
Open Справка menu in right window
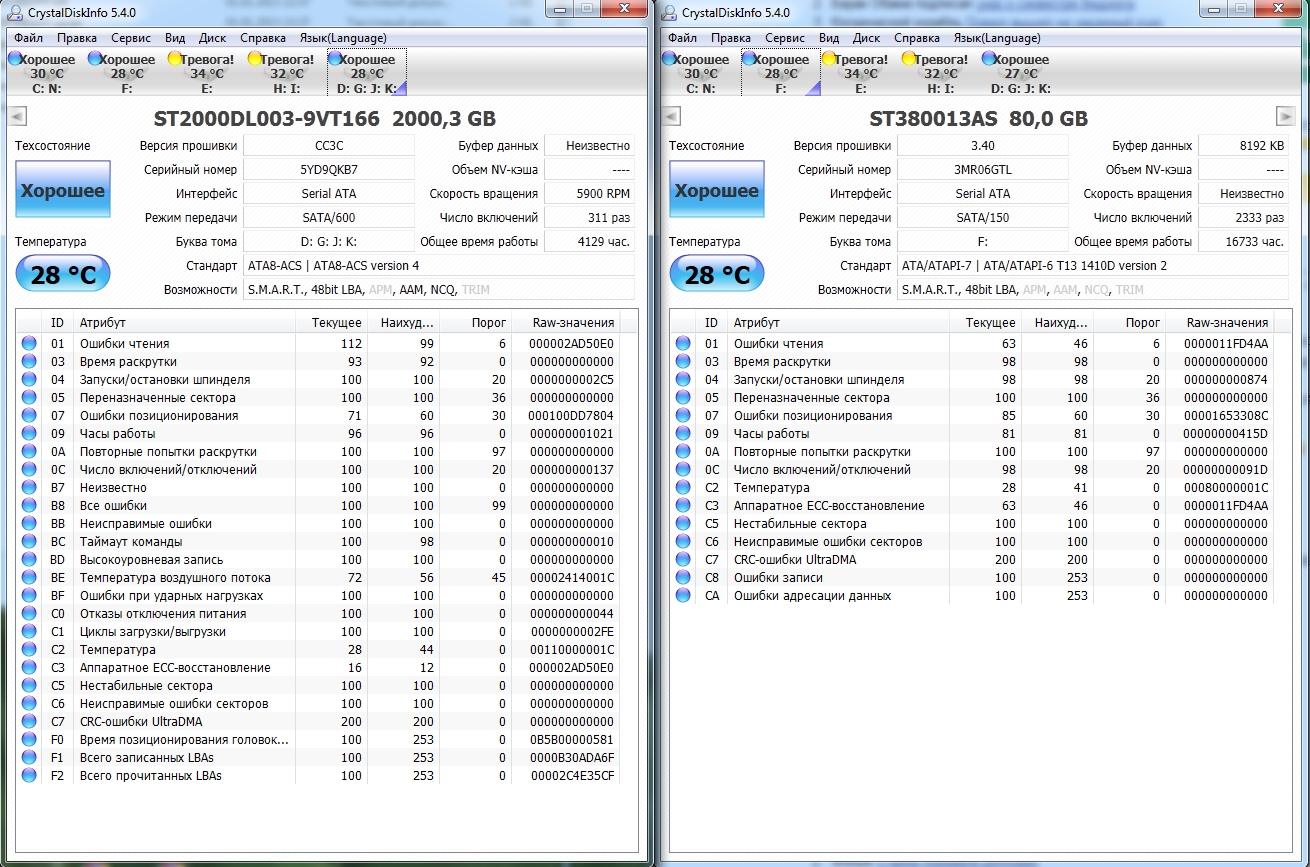point(917,38)
